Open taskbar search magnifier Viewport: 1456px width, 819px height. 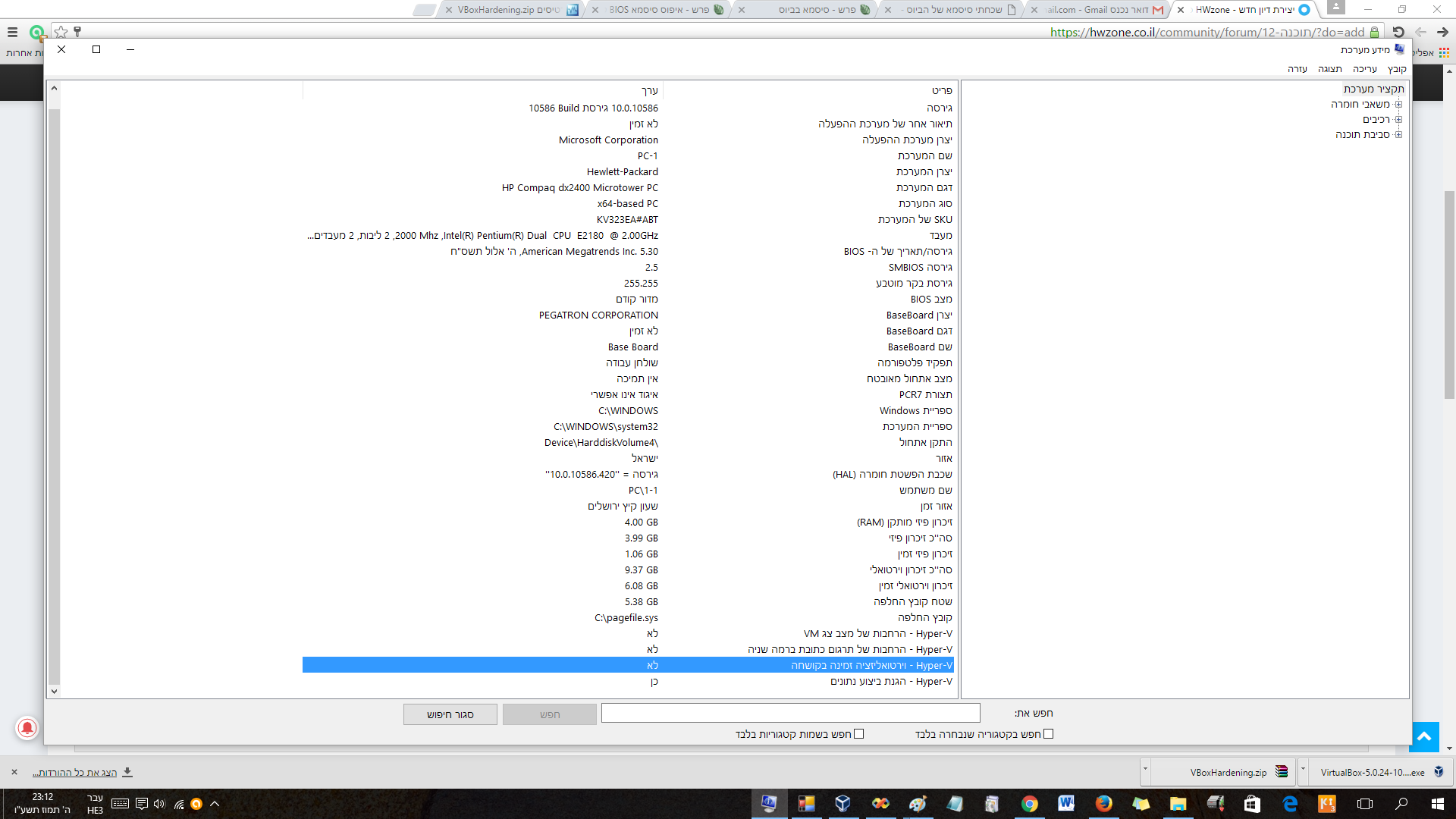[x=1401, y=804]
